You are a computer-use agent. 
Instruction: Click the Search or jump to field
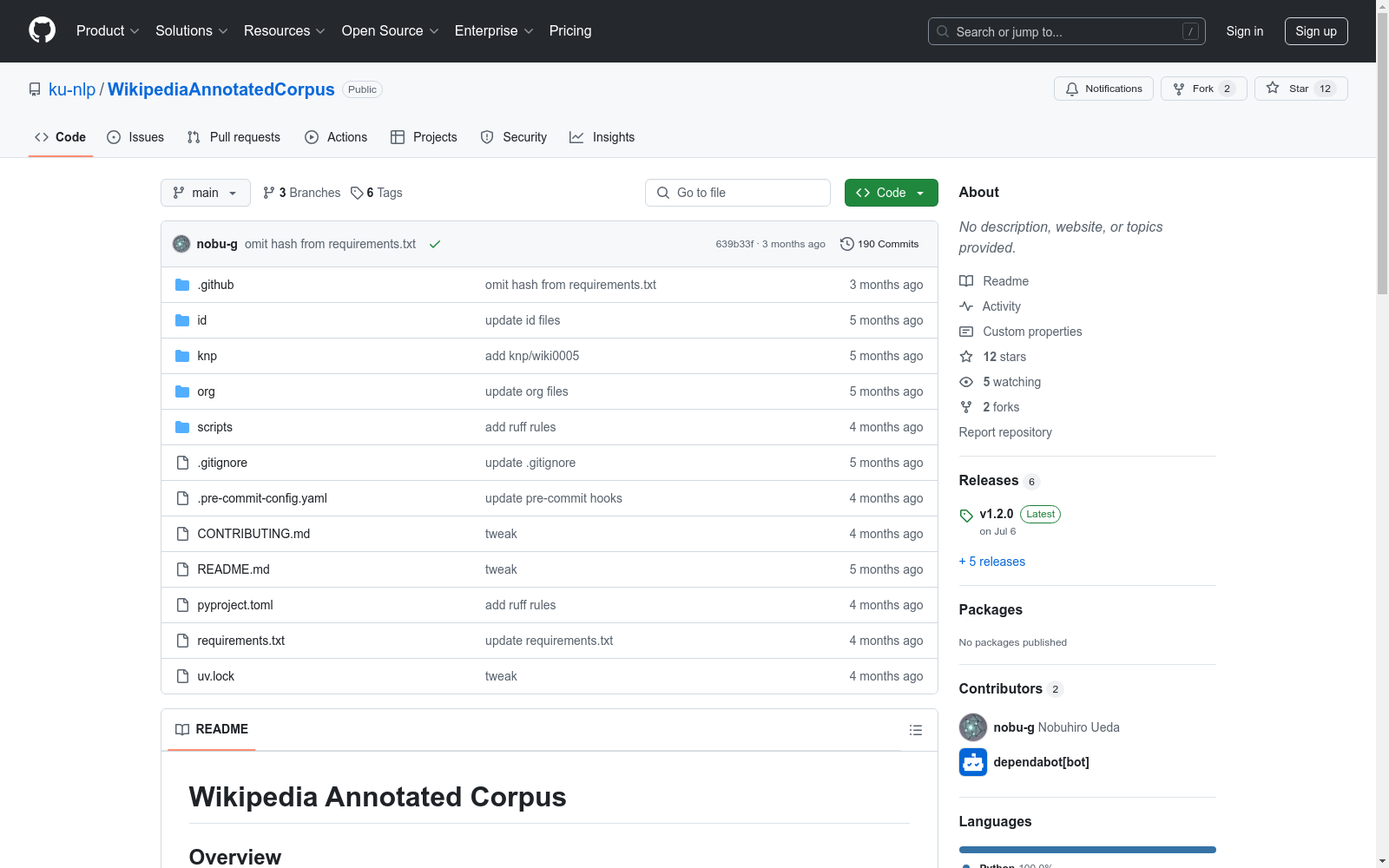(1067, 31)
